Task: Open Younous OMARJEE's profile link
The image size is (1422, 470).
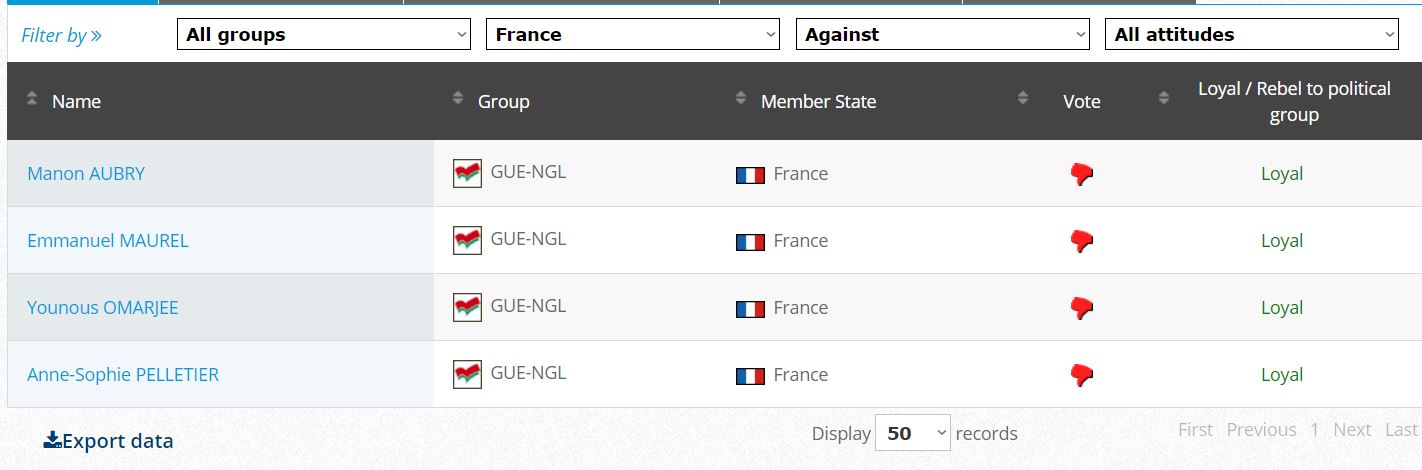Action: (x=103, y=308)
